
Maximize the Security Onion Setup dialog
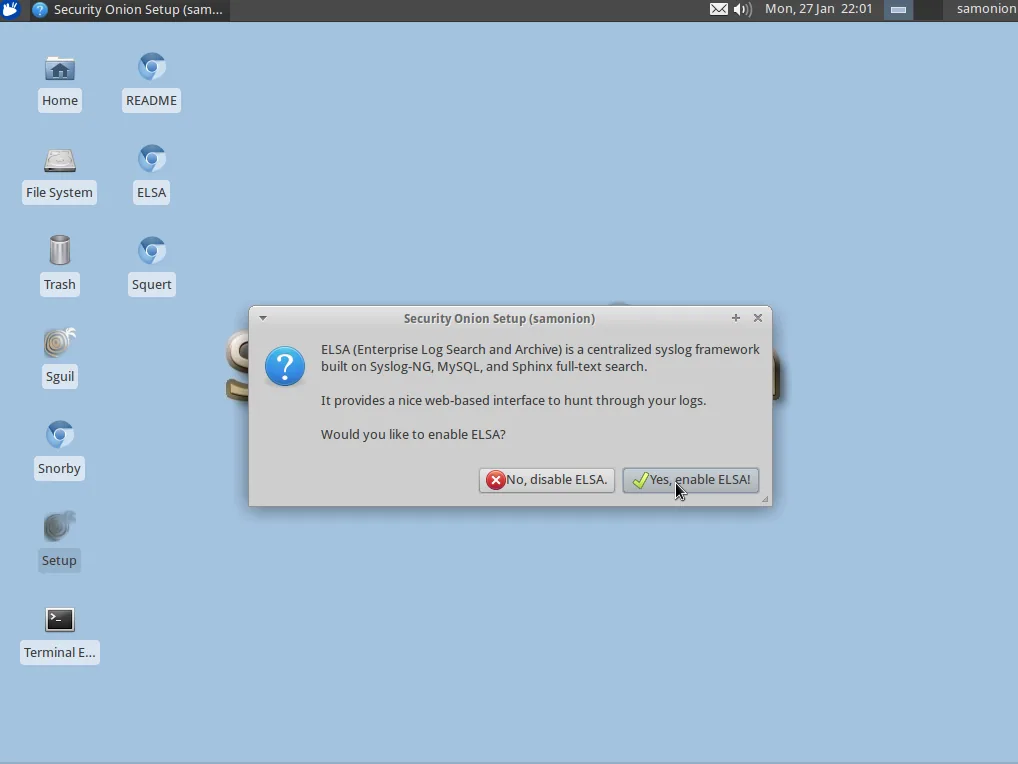[x=736, y=317]
